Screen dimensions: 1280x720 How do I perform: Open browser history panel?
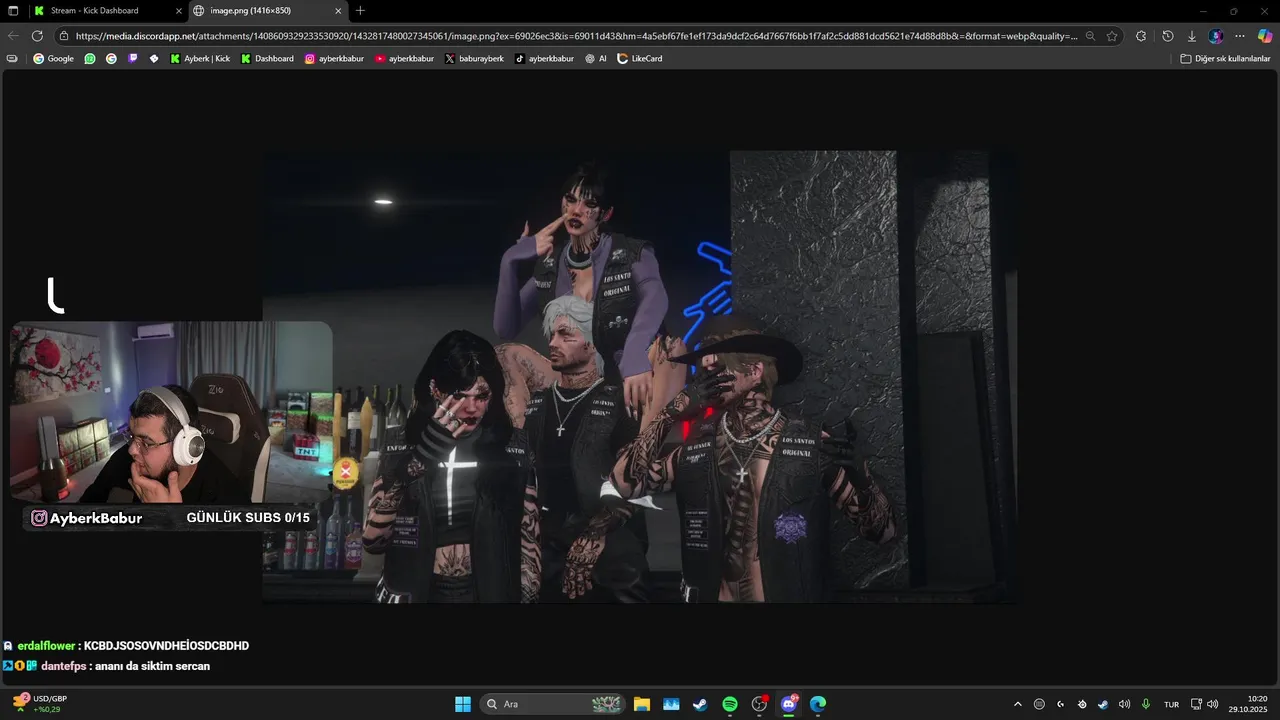1167,36
